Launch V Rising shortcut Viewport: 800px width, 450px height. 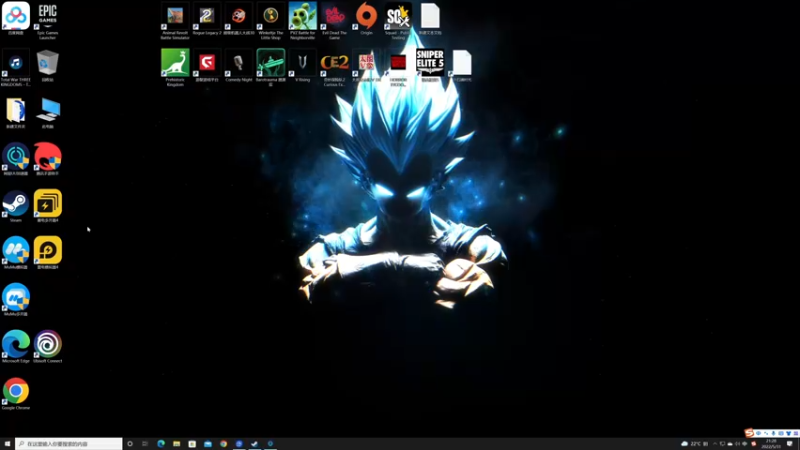[303, 65]
